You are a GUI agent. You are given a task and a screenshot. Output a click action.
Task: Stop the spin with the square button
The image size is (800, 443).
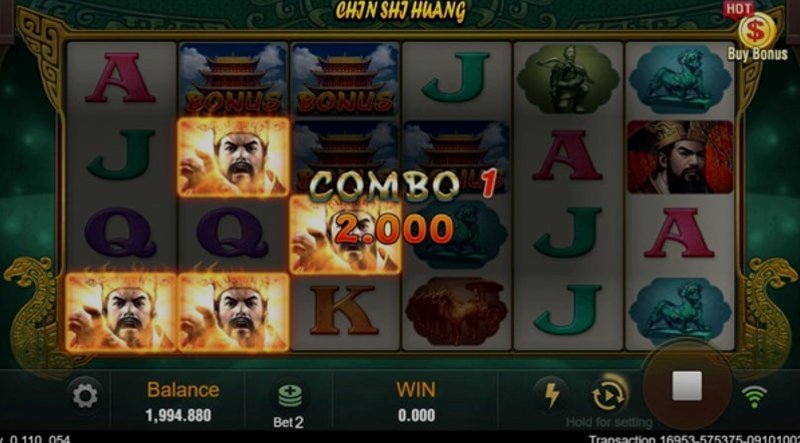click(687, 386)
